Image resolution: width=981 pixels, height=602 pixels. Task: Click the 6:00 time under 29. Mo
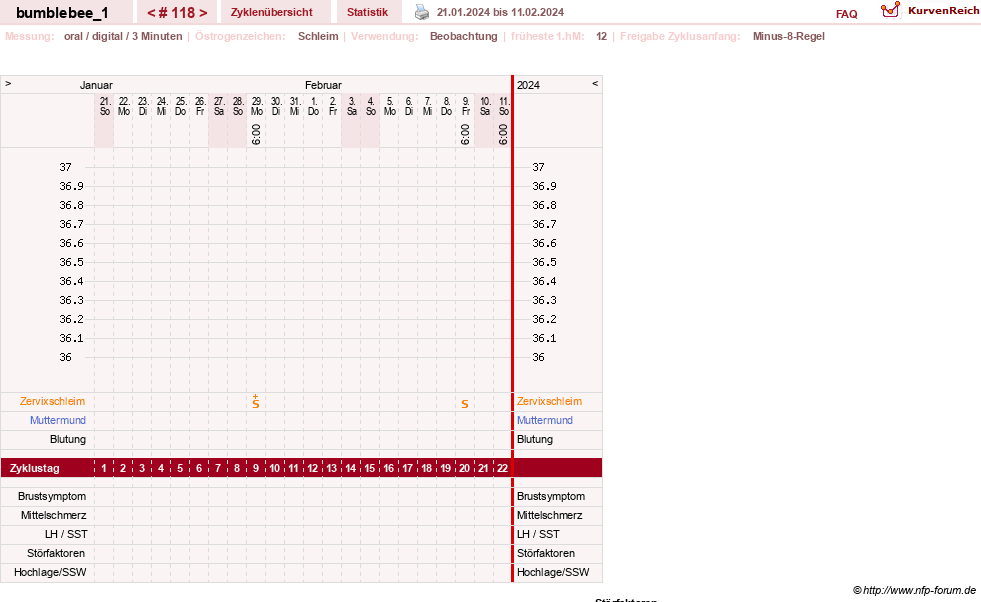pos(256,134)
